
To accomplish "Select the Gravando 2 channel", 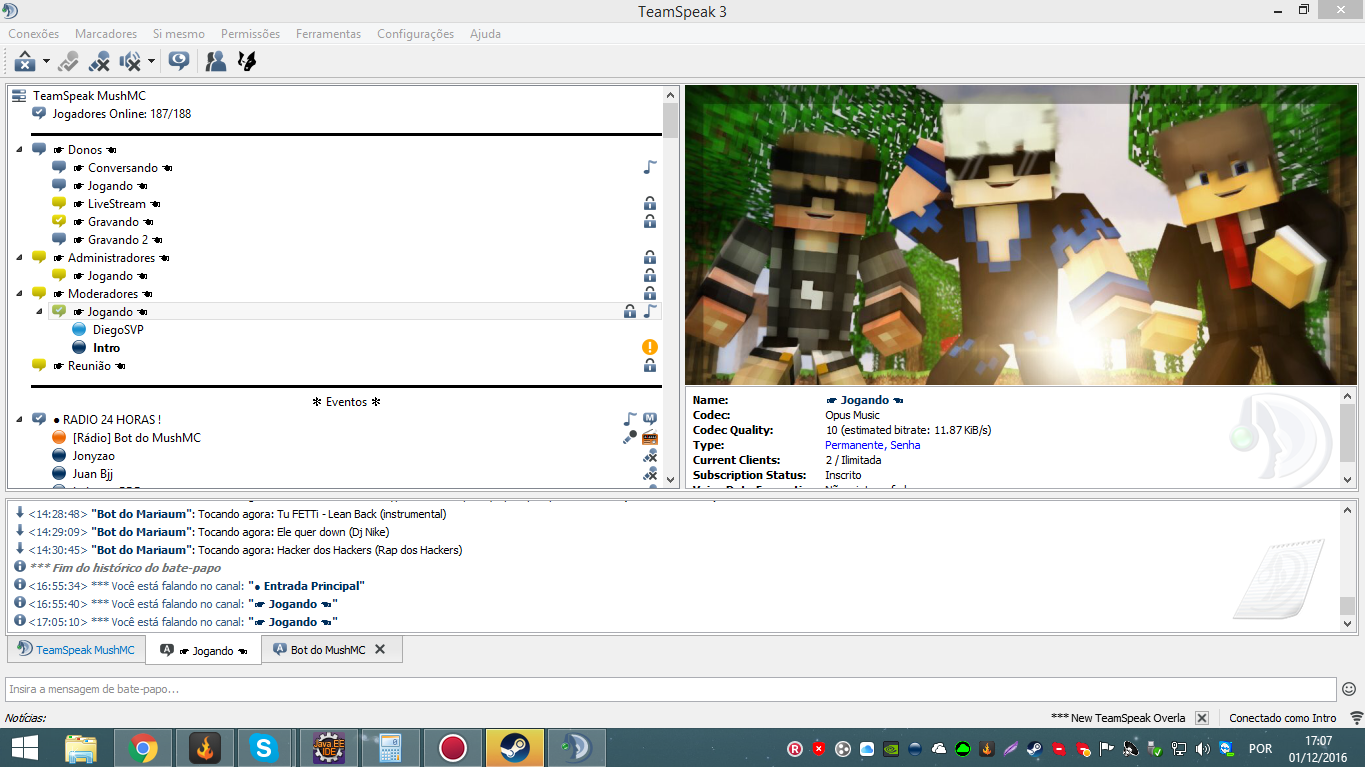I will pos(355,240).
